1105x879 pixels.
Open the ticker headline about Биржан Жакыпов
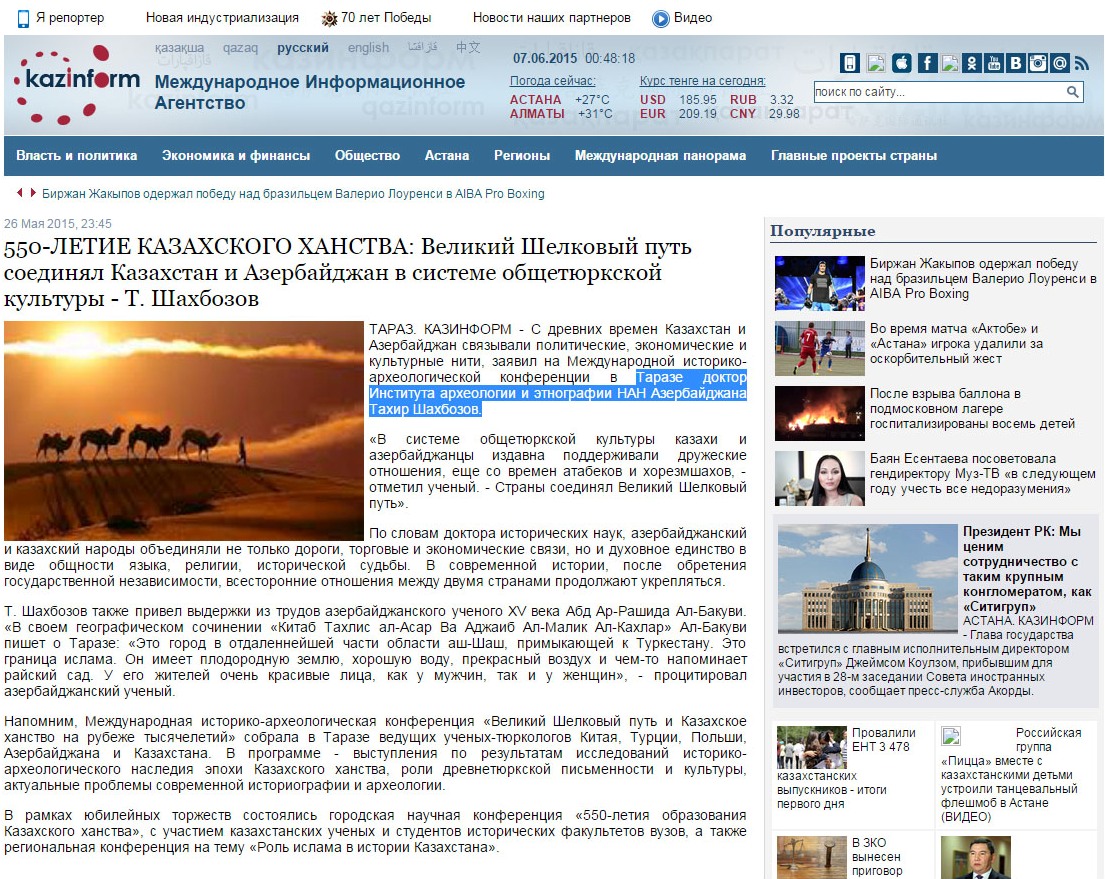[293, 194]
